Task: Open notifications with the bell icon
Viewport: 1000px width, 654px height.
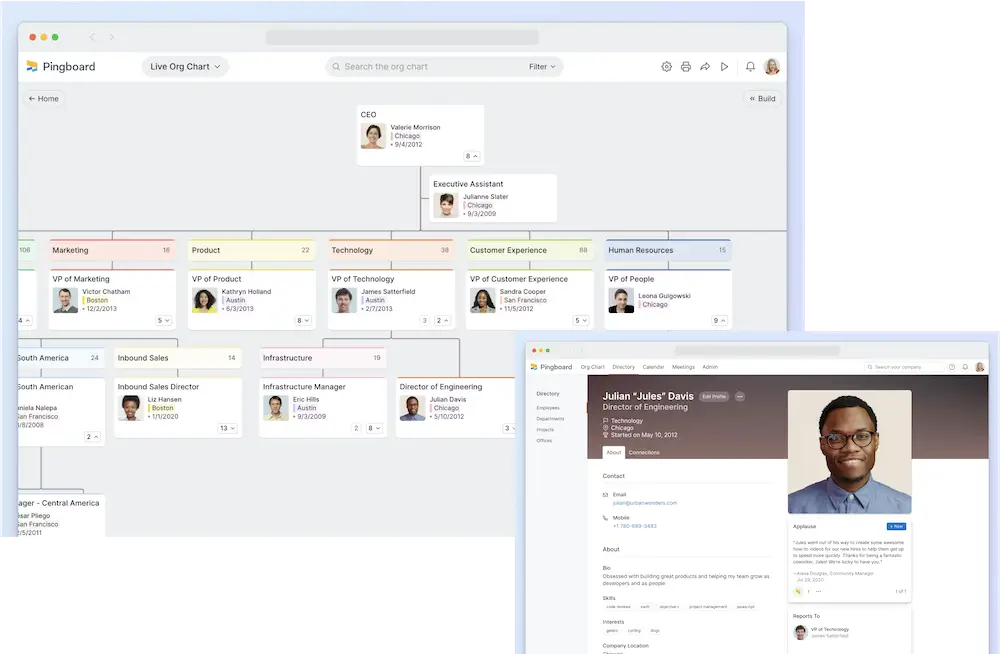Action: 751,66
